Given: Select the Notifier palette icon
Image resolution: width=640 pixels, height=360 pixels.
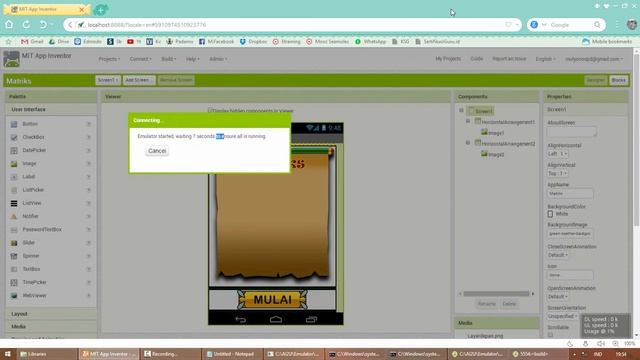Looking at the screenshot, I should (14, 216).
